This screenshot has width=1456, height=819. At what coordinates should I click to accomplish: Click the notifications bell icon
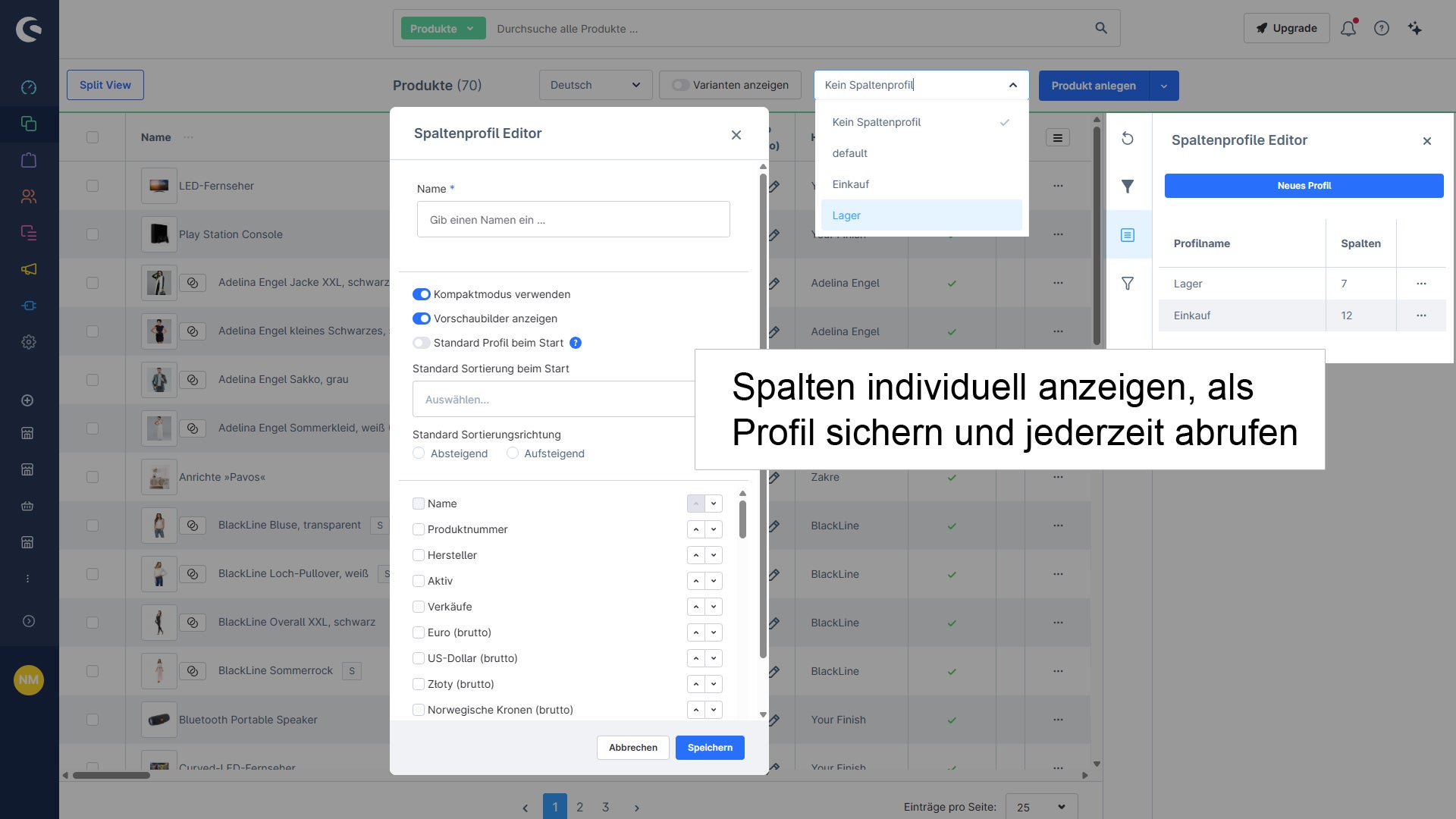point(1348,28)
